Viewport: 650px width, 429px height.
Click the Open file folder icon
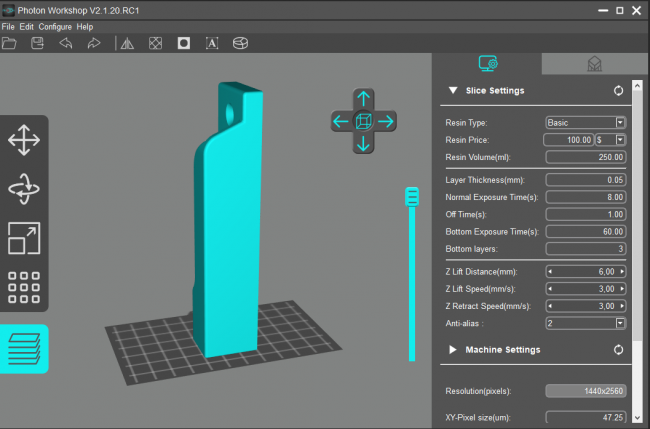pos(10,43)
